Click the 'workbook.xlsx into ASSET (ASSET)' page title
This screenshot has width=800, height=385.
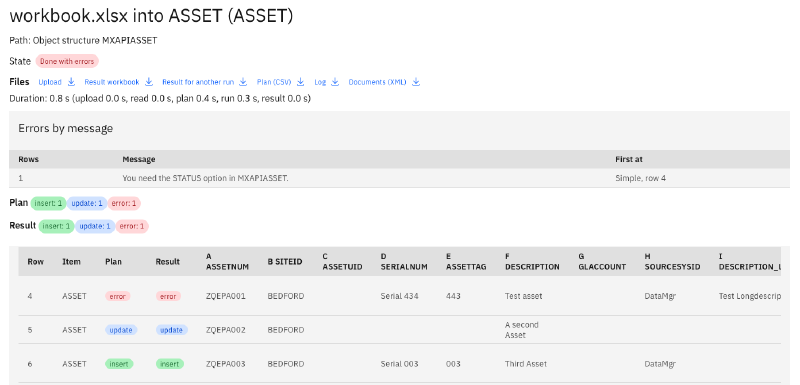(x=151, y=16)
